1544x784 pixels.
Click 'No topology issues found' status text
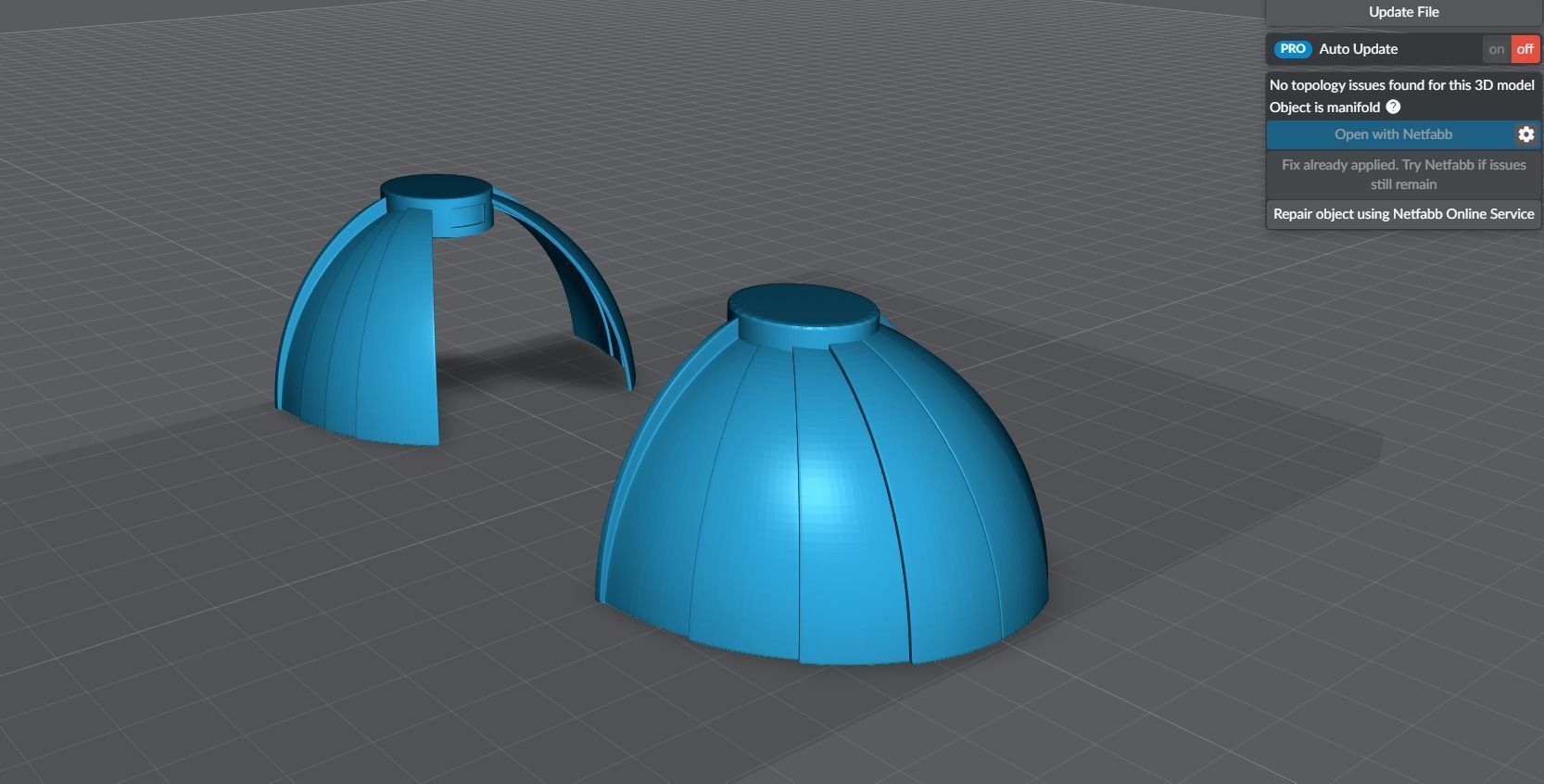[1401, 84]
